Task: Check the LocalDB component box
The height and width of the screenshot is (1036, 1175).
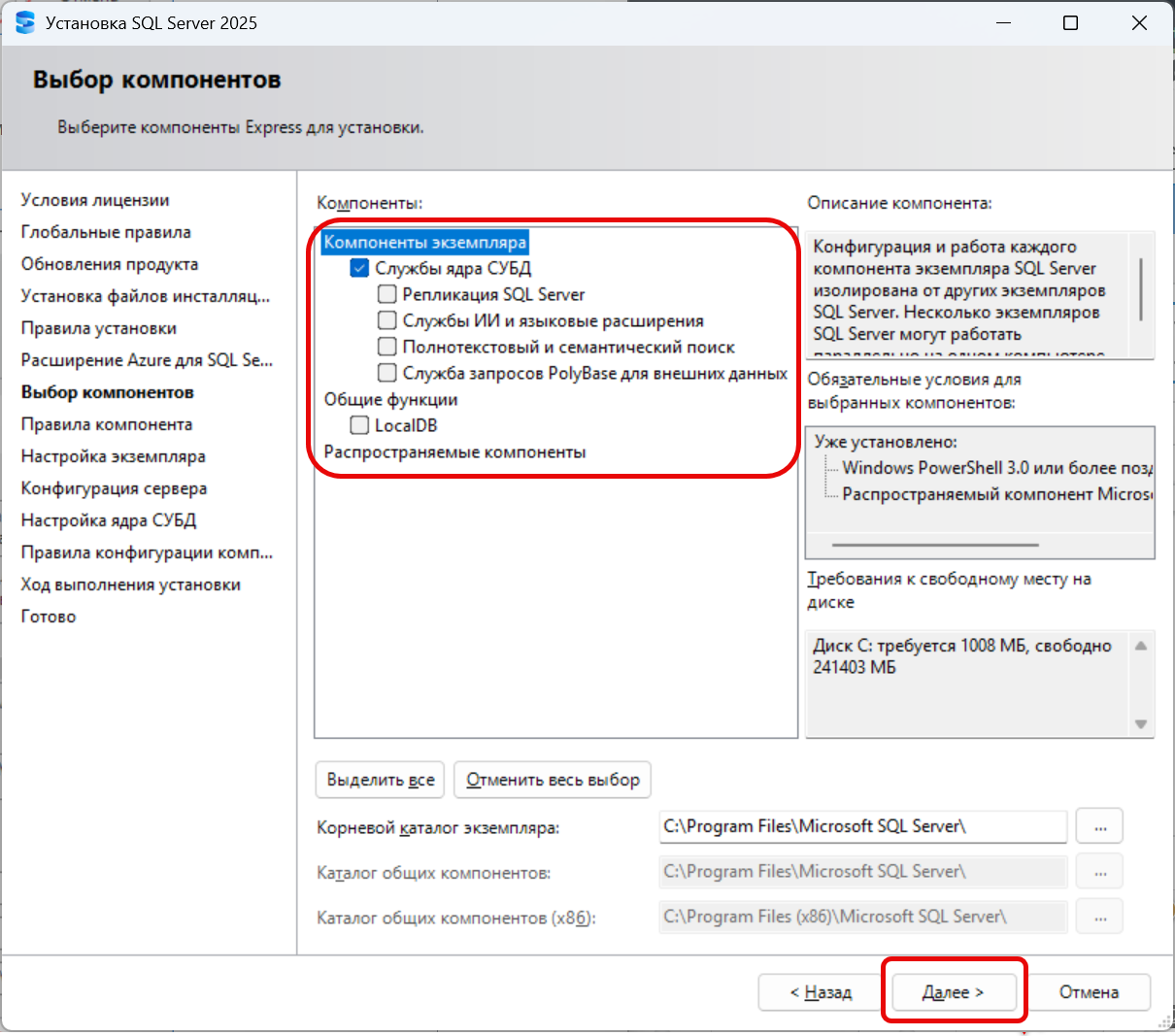Action: 359,425
